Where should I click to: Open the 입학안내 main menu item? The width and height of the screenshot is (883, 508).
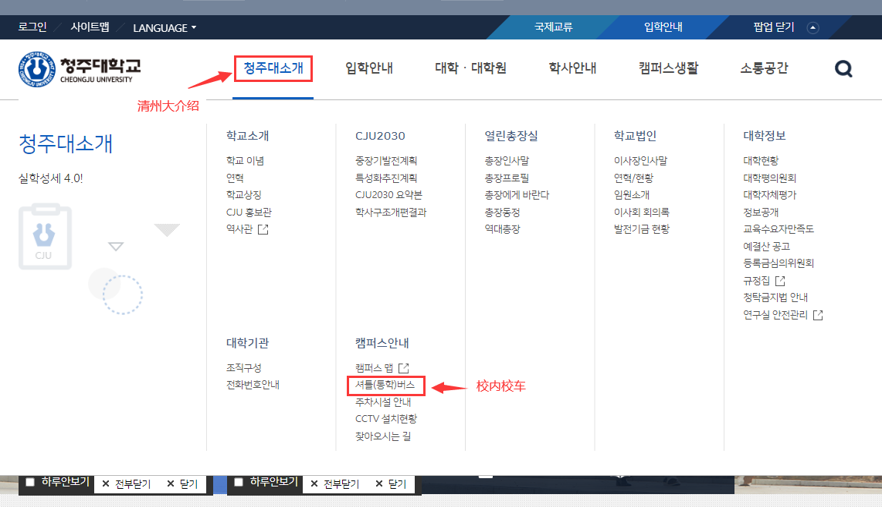369,68
